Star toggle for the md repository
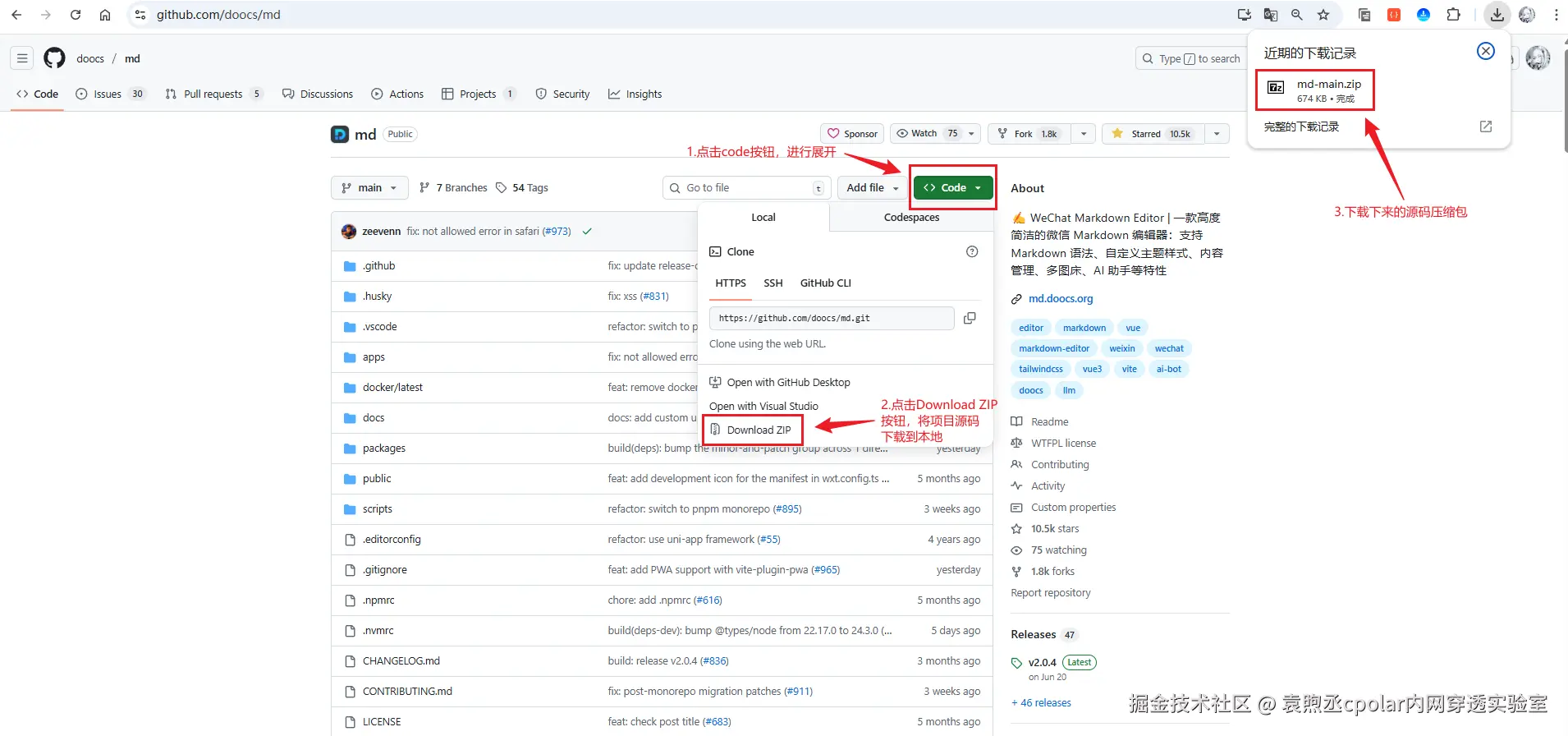The height and width of the screenshot is (736, 1568). click(1153, 134)
